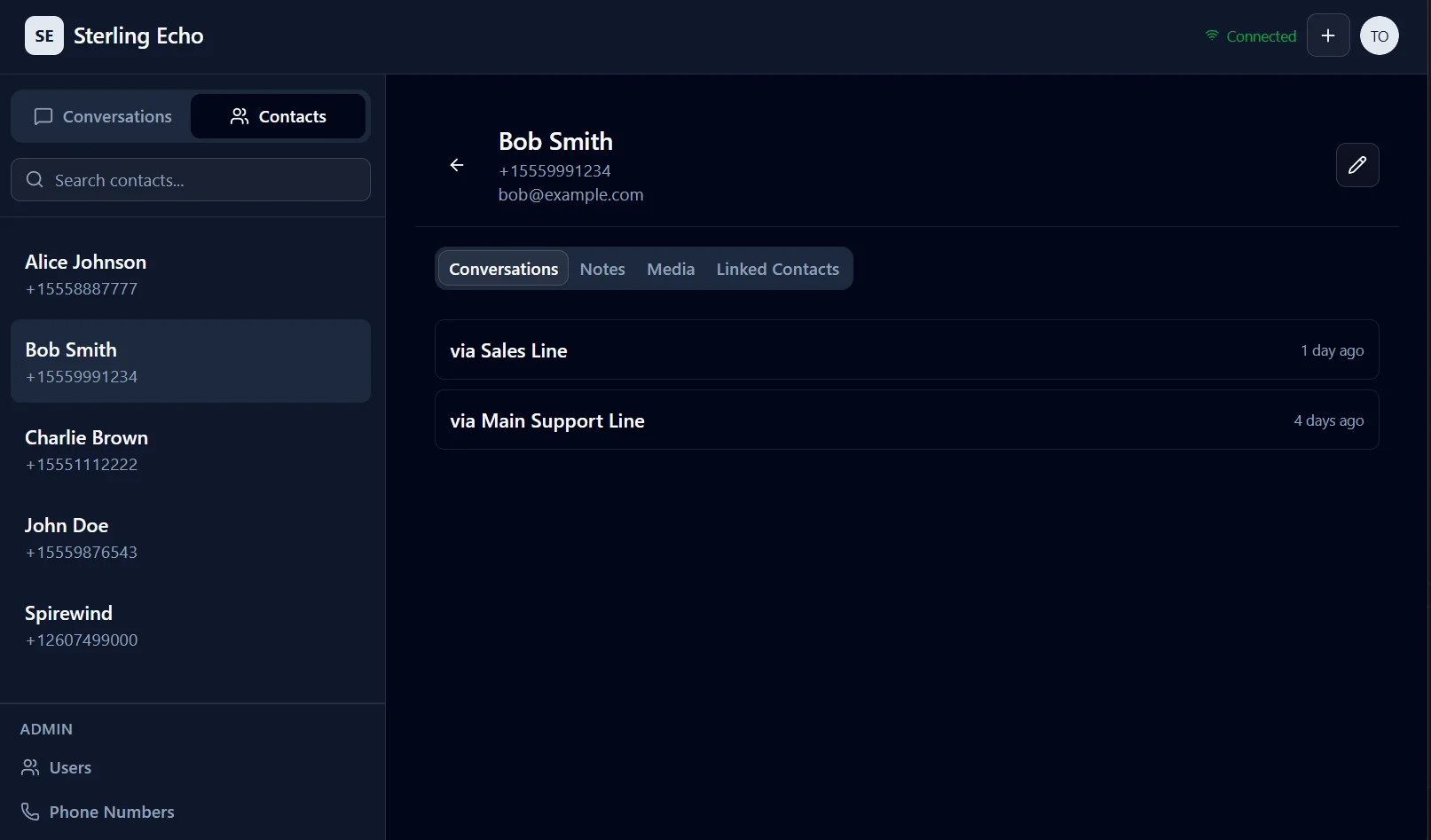This screenshot has height=840, width=1431.
Task: Click the plus icon in the top bar
Action: [1328, 35]
